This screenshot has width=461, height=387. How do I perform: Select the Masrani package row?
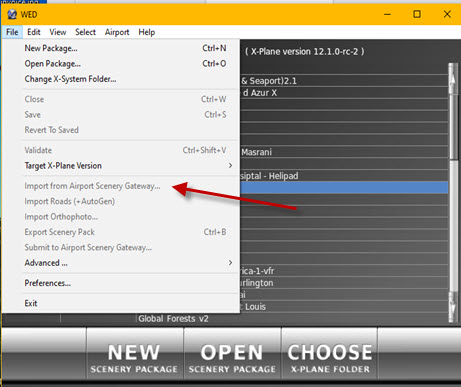click(x=344, y=152)
